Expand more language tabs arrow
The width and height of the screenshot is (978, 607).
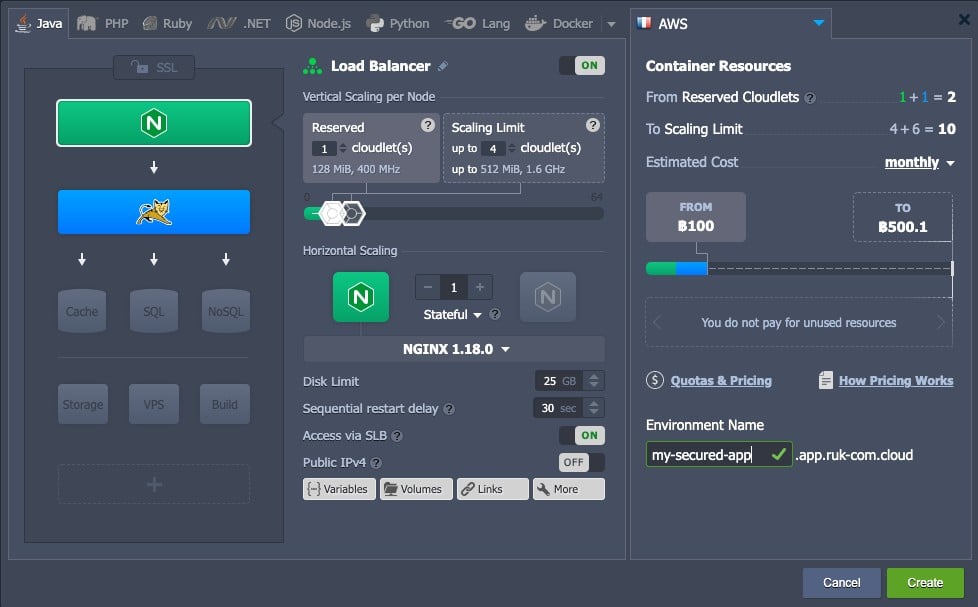click(611, 24)
